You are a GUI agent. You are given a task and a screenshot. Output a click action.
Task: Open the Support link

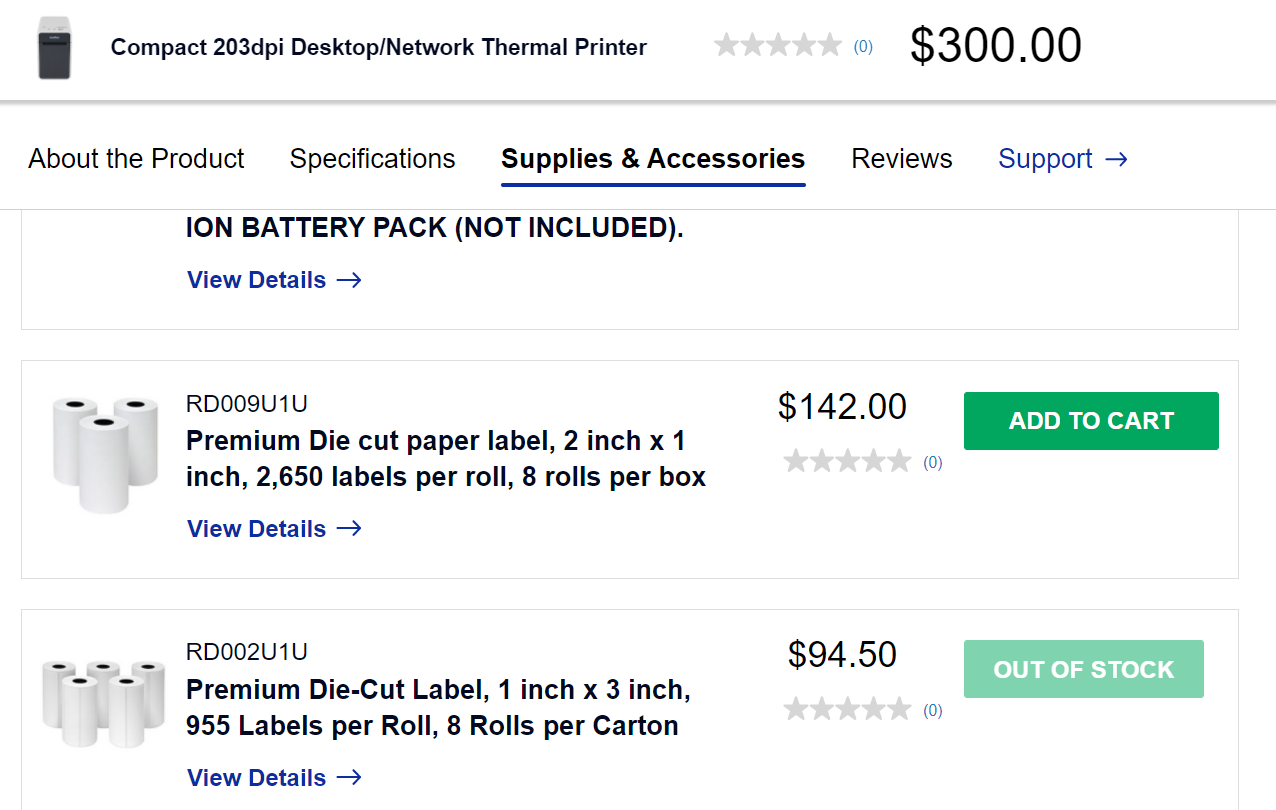(1045, 159)
